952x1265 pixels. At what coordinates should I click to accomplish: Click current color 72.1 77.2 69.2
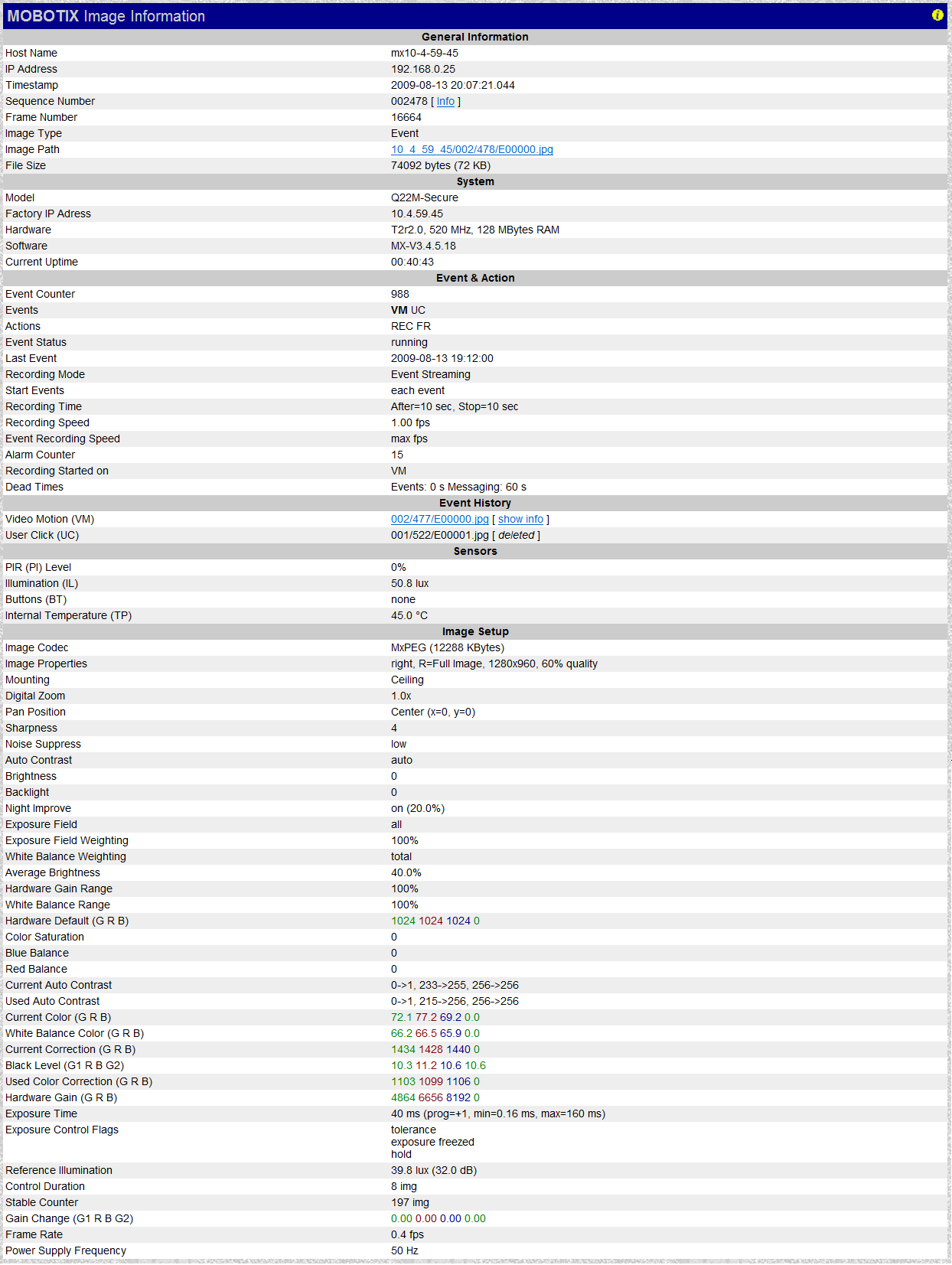435,1017
